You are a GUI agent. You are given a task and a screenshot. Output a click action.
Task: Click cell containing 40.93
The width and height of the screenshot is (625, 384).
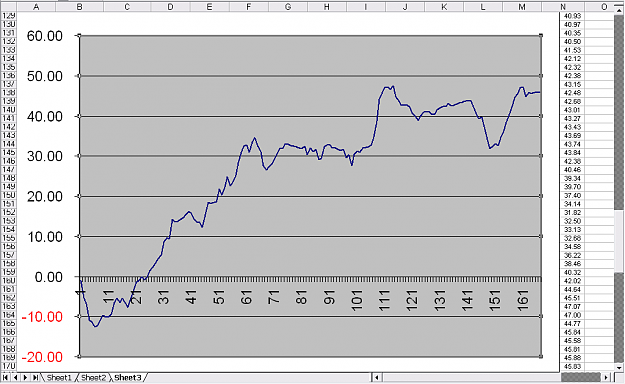(572, 16)
